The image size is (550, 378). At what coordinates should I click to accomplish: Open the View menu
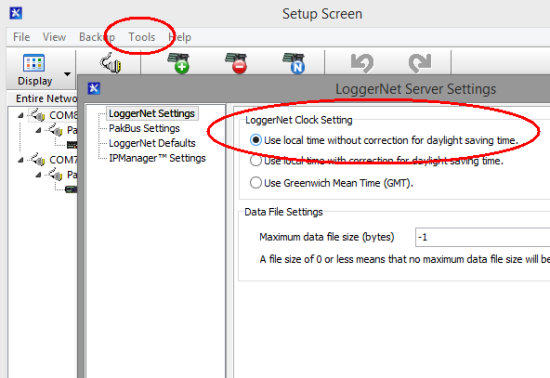54,37
